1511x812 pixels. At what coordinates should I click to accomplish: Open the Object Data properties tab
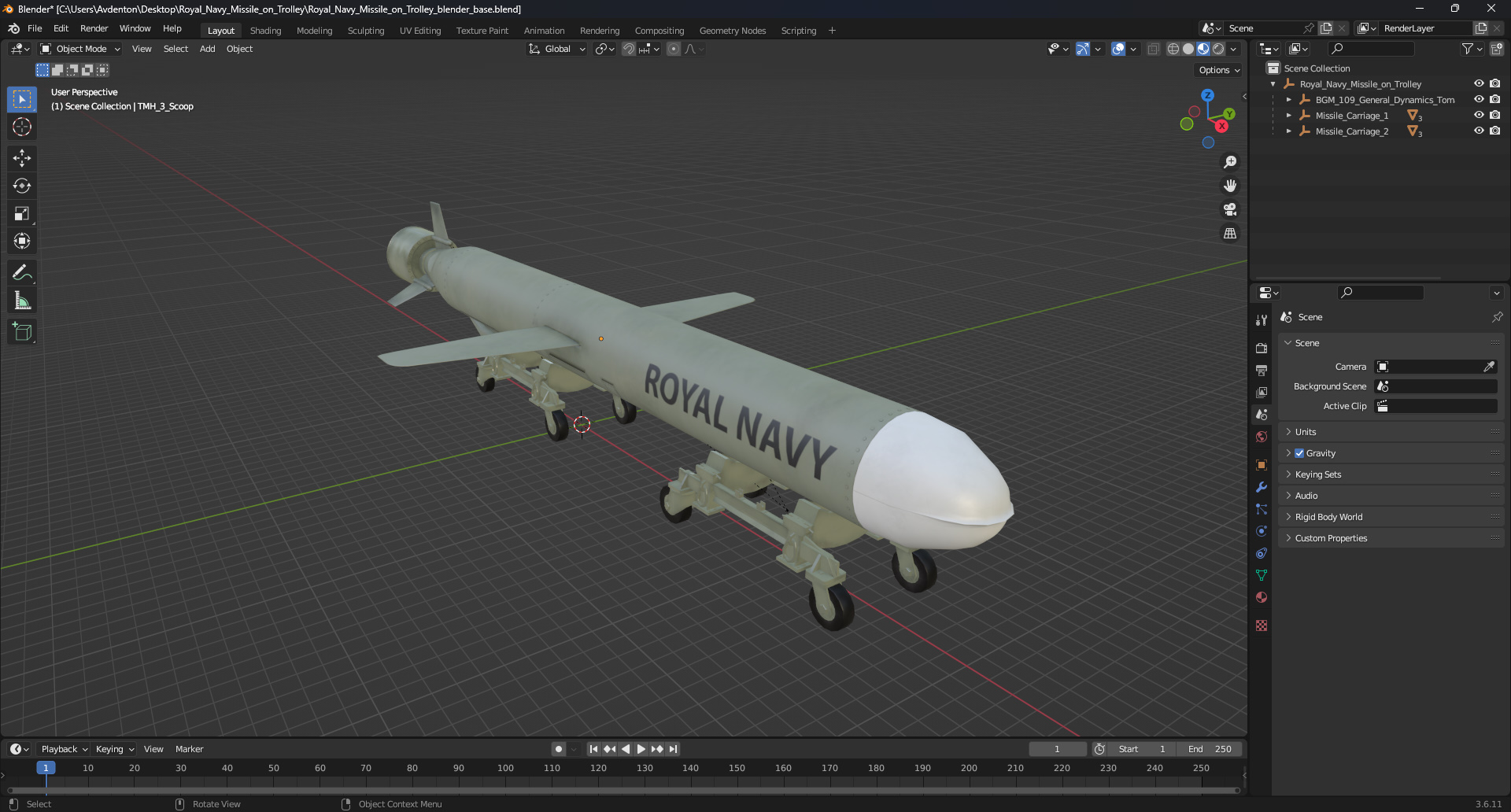pos(1262,575)
